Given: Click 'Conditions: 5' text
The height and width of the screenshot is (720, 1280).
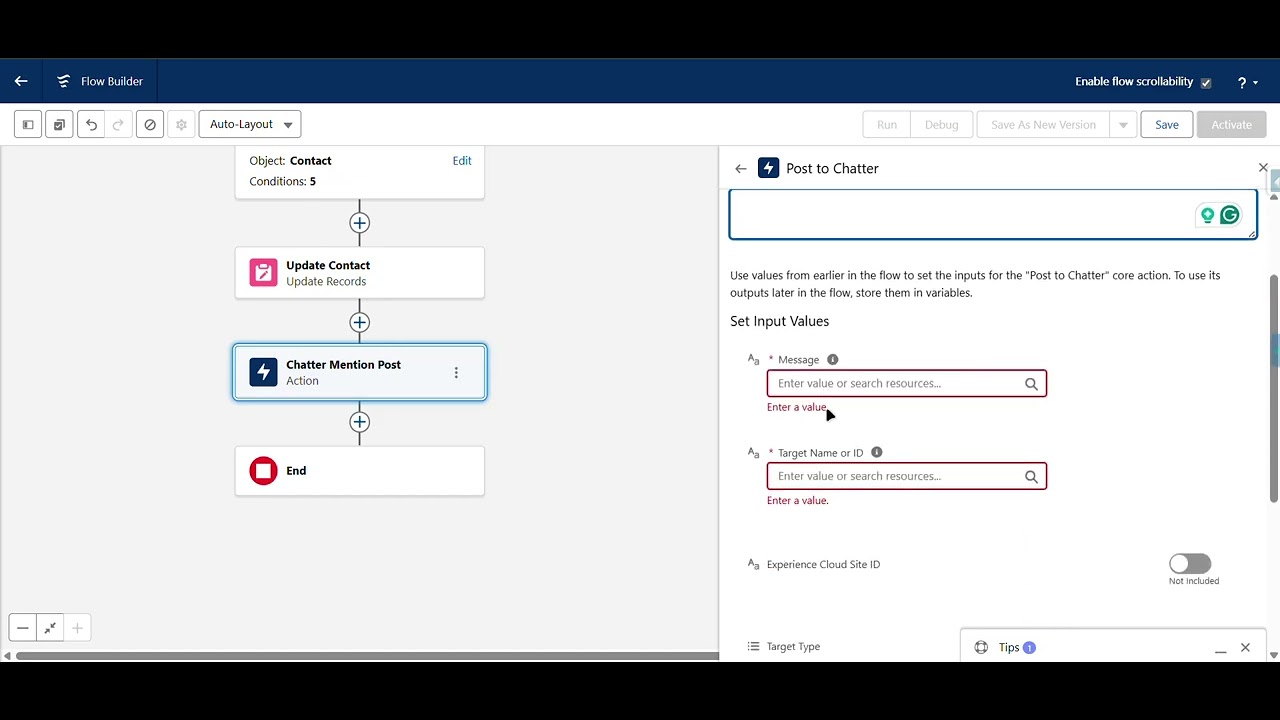Looking at the screenshot, I should [x=282, y=182].
